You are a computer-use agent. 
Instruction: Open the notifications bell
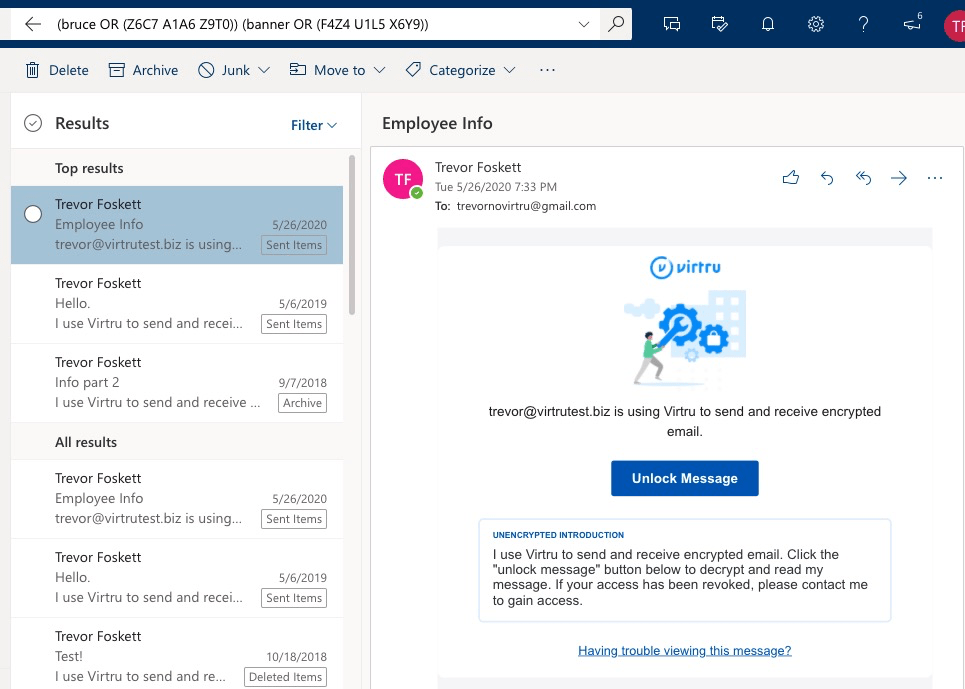click(x=768, y=25)
